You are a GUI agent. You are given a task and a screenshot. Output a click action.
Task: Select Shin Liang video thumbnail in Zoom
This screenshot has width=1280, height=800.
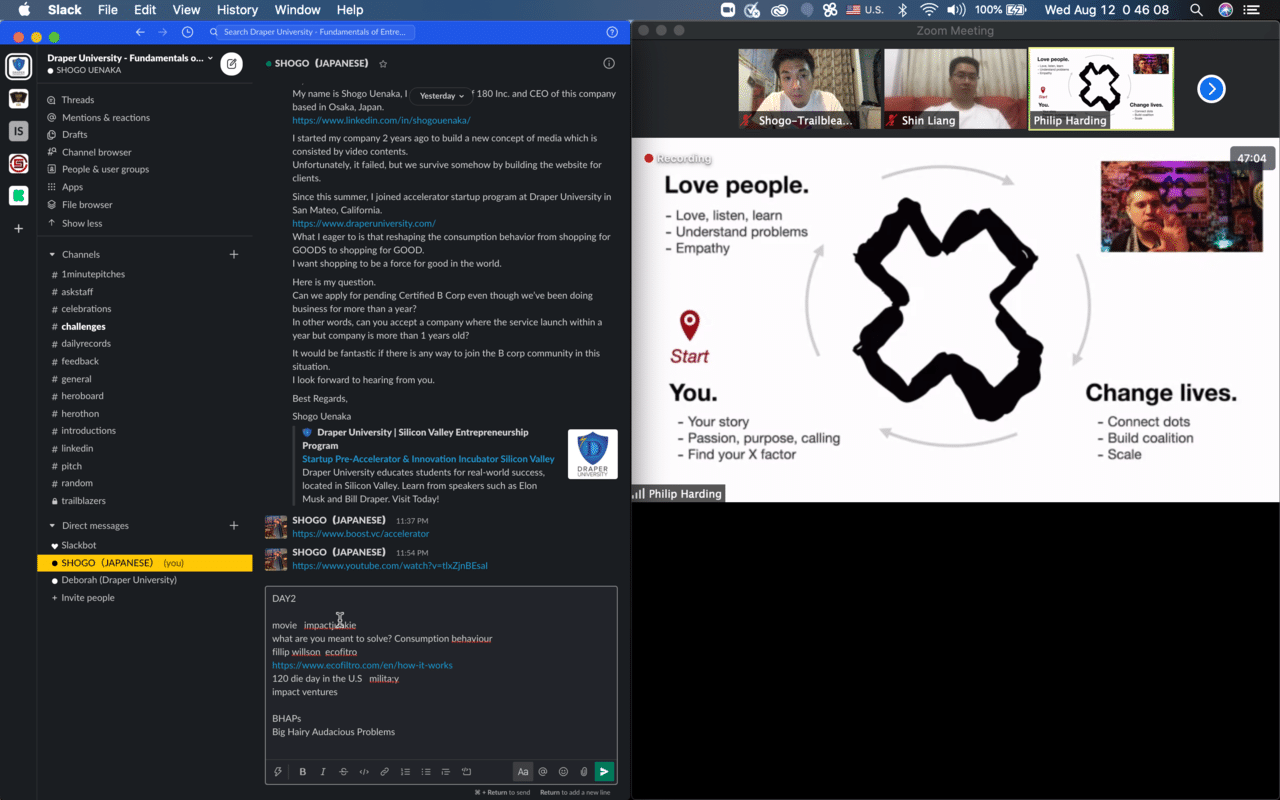(955, 89)
